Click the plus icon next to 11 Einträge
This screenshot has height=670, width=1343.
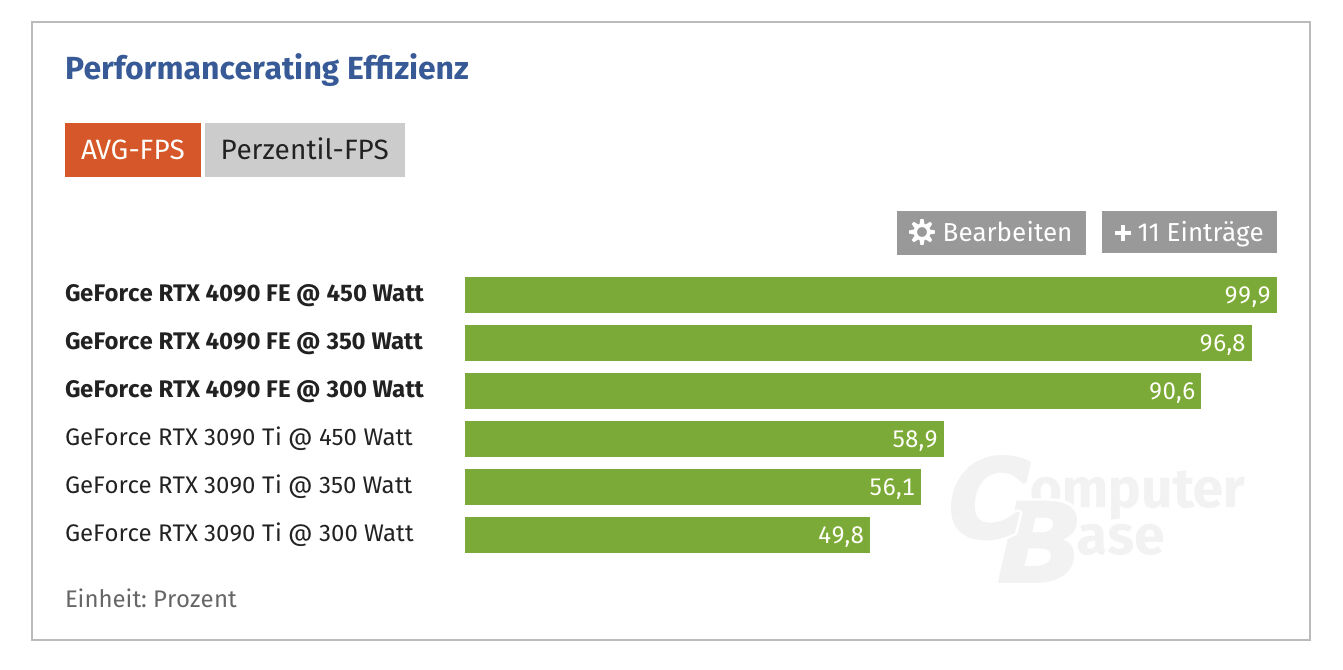(x=1122, y=233)
